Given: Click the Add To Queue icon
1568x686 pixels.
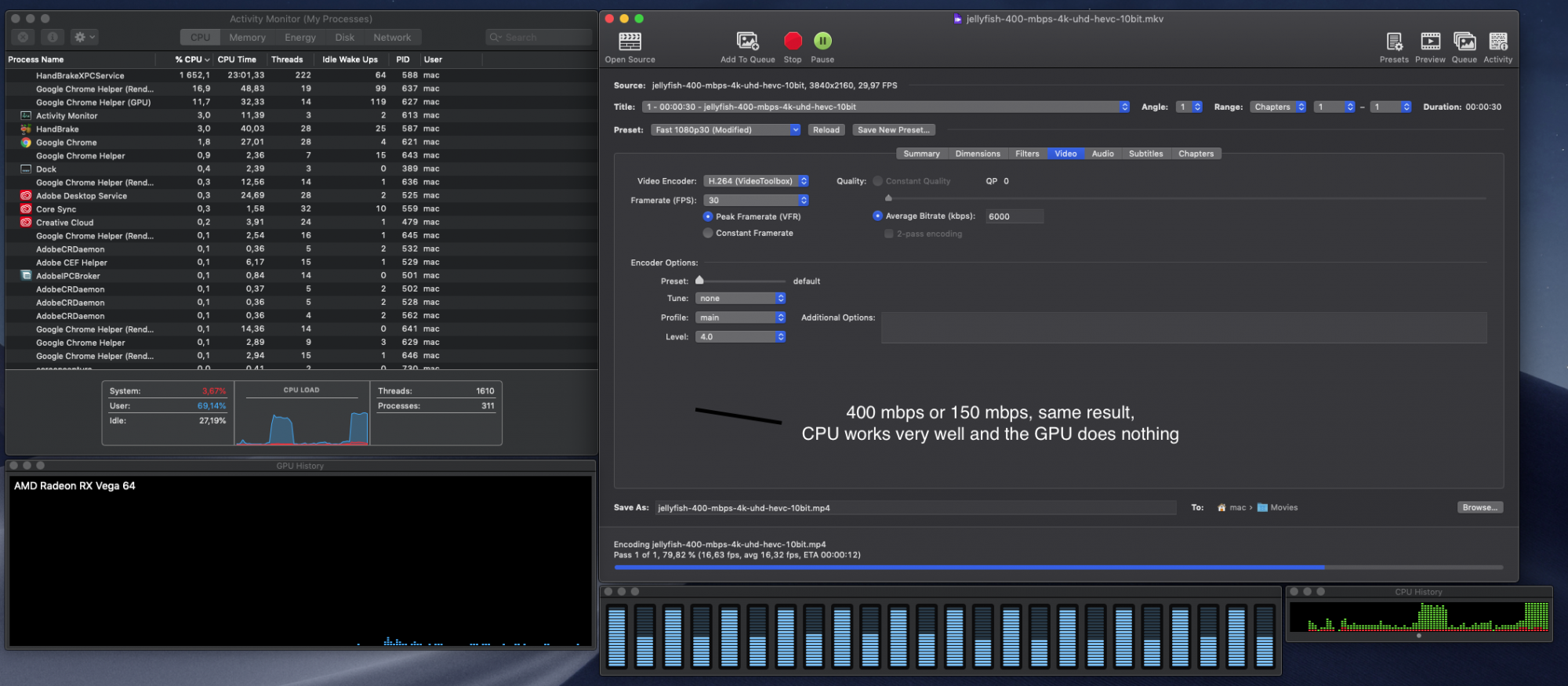Looking at the screenshot, I should (x=747, y=41).
